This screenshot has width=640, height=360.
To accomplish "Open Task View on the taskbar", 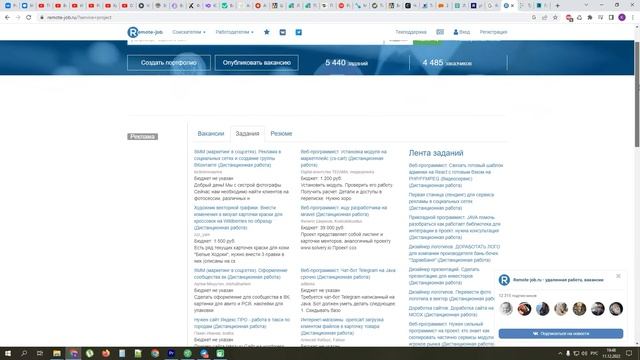I will click(x=40, y=353).
